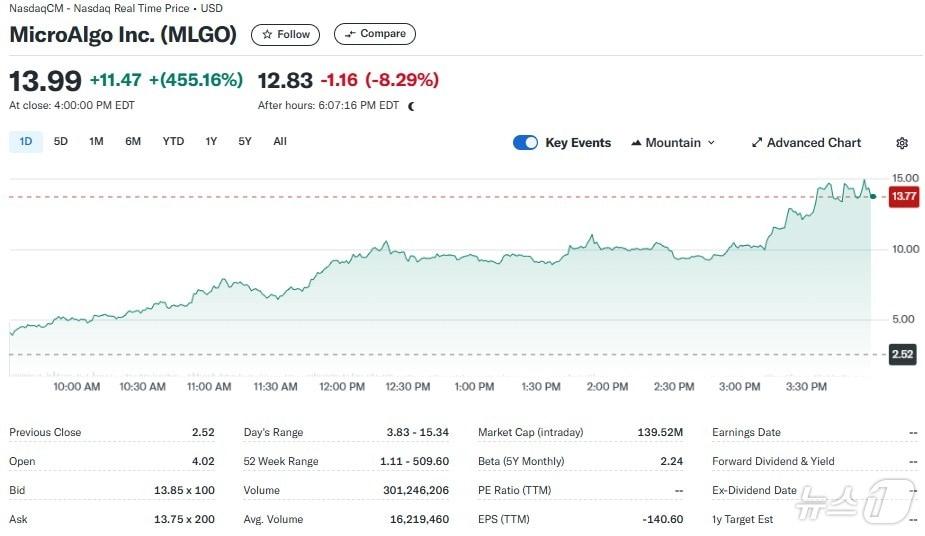Select the 1D time range tab
The width and height of the screenshot is (925, 536).
26,142
